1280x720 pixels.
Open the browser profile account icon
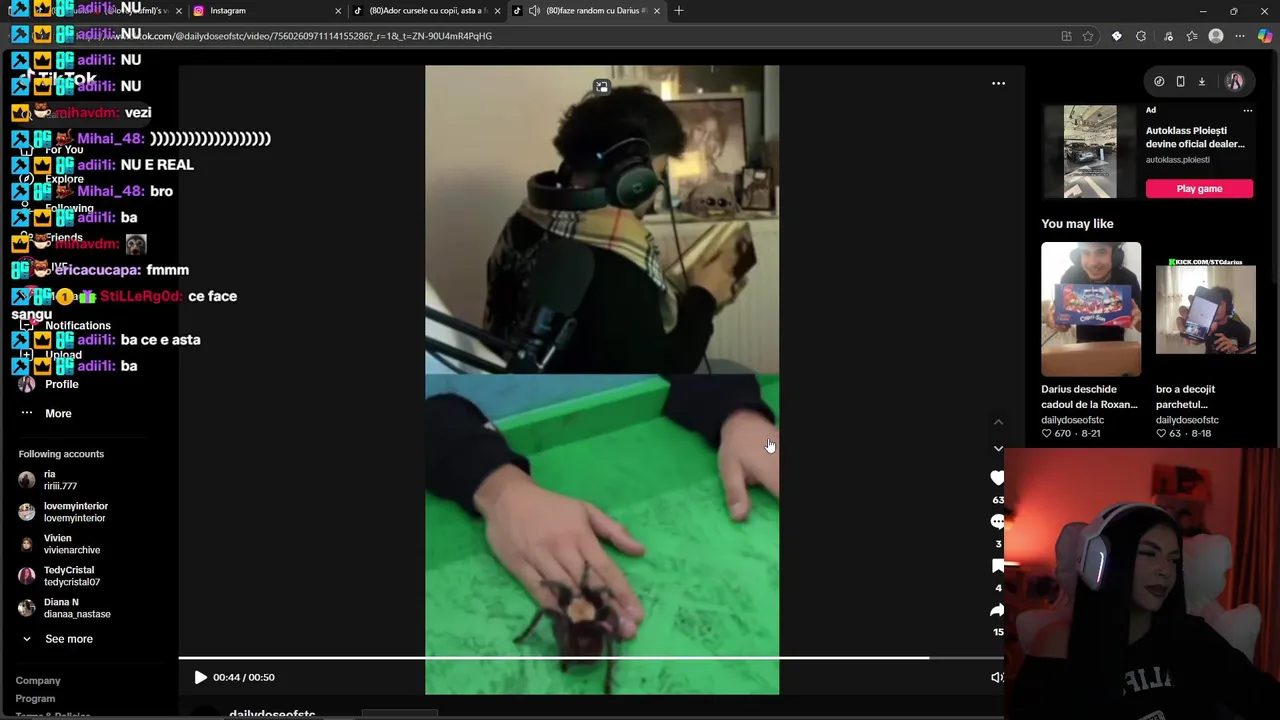(1216, 36)
